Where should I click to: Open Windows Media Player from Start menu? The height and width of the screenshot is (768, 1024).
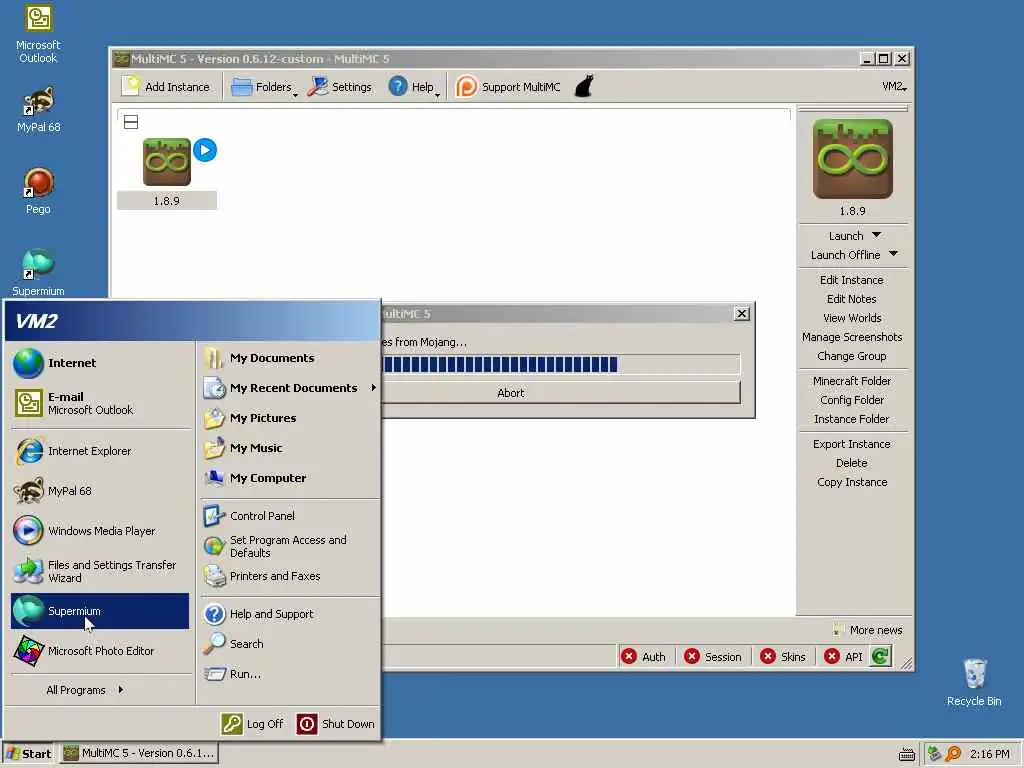tap(100, 531)
